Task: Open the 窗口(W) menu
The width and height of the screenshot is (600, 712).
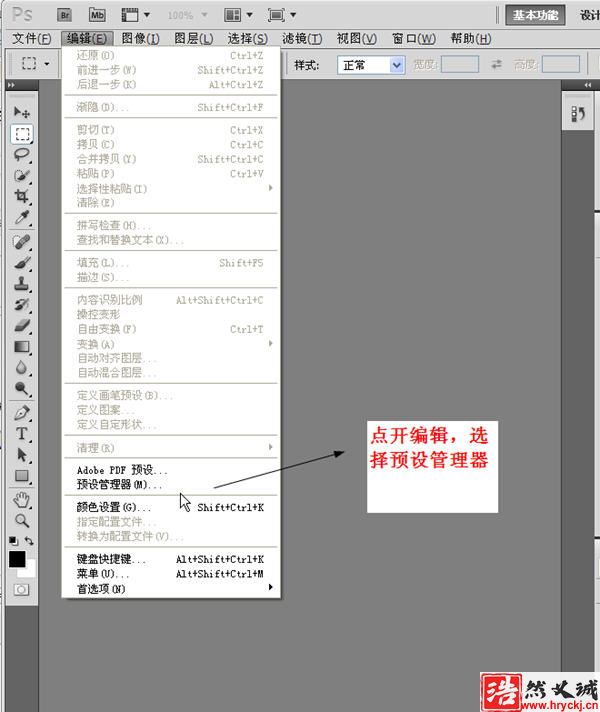Action: tap(413, 39)
